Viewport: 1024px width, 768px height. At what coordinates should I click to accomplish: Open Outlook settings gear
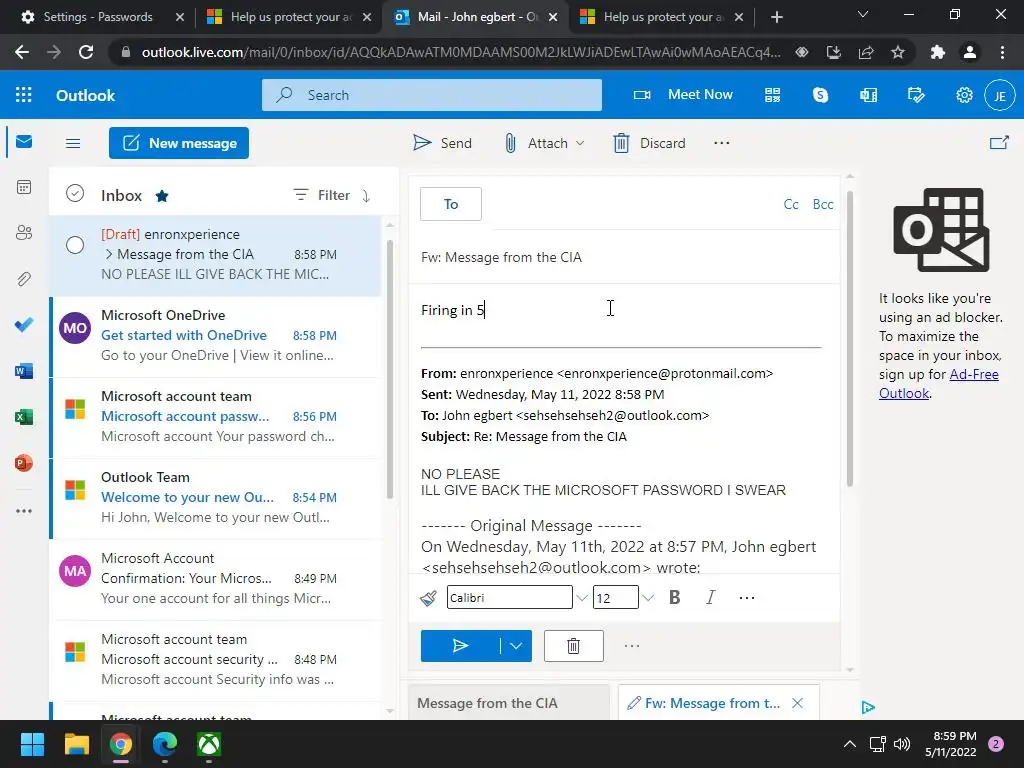pos(964,95)
